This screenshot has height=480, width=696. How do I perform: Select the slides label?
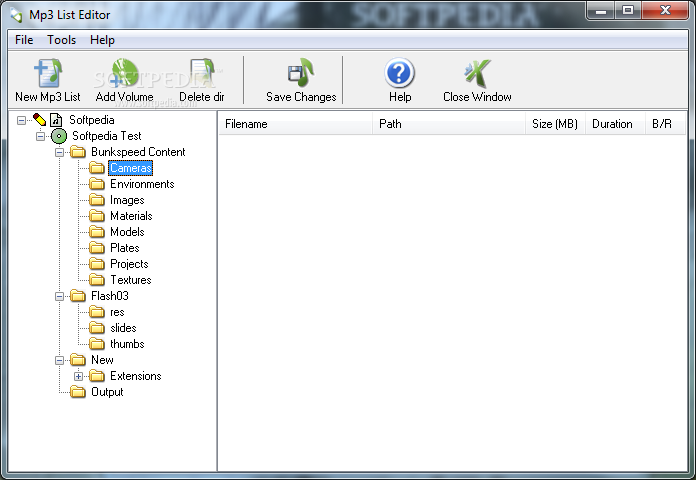(123, 328)
